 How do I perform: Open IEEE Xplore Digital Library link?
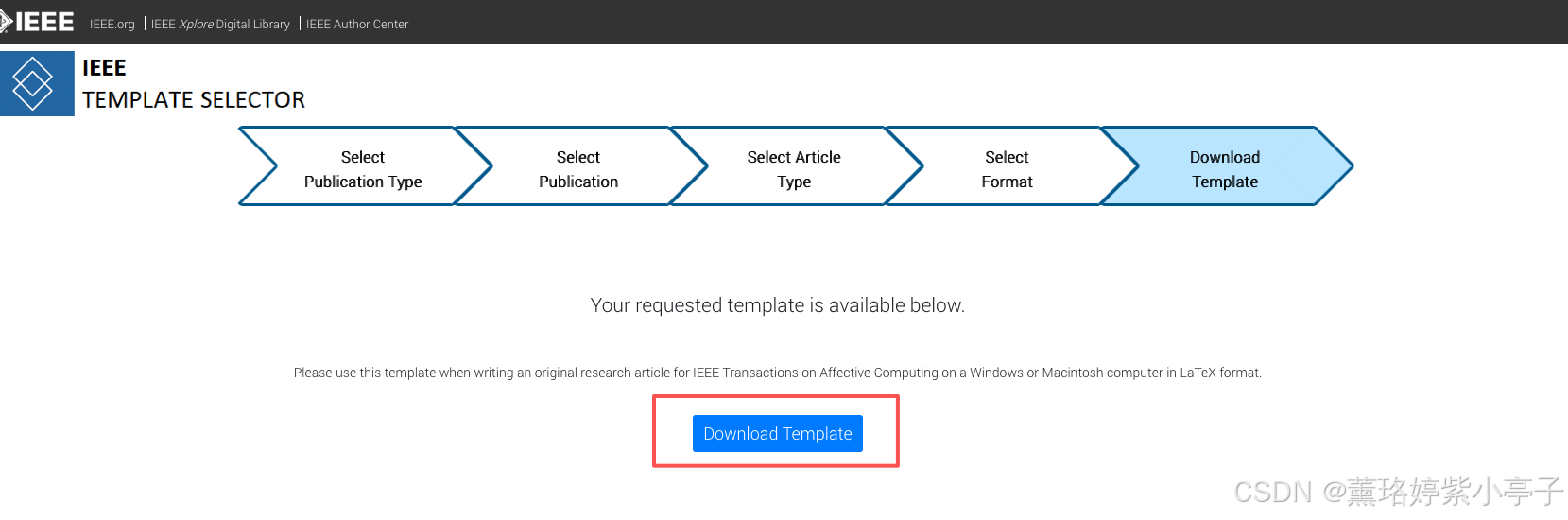click(220, 25)
